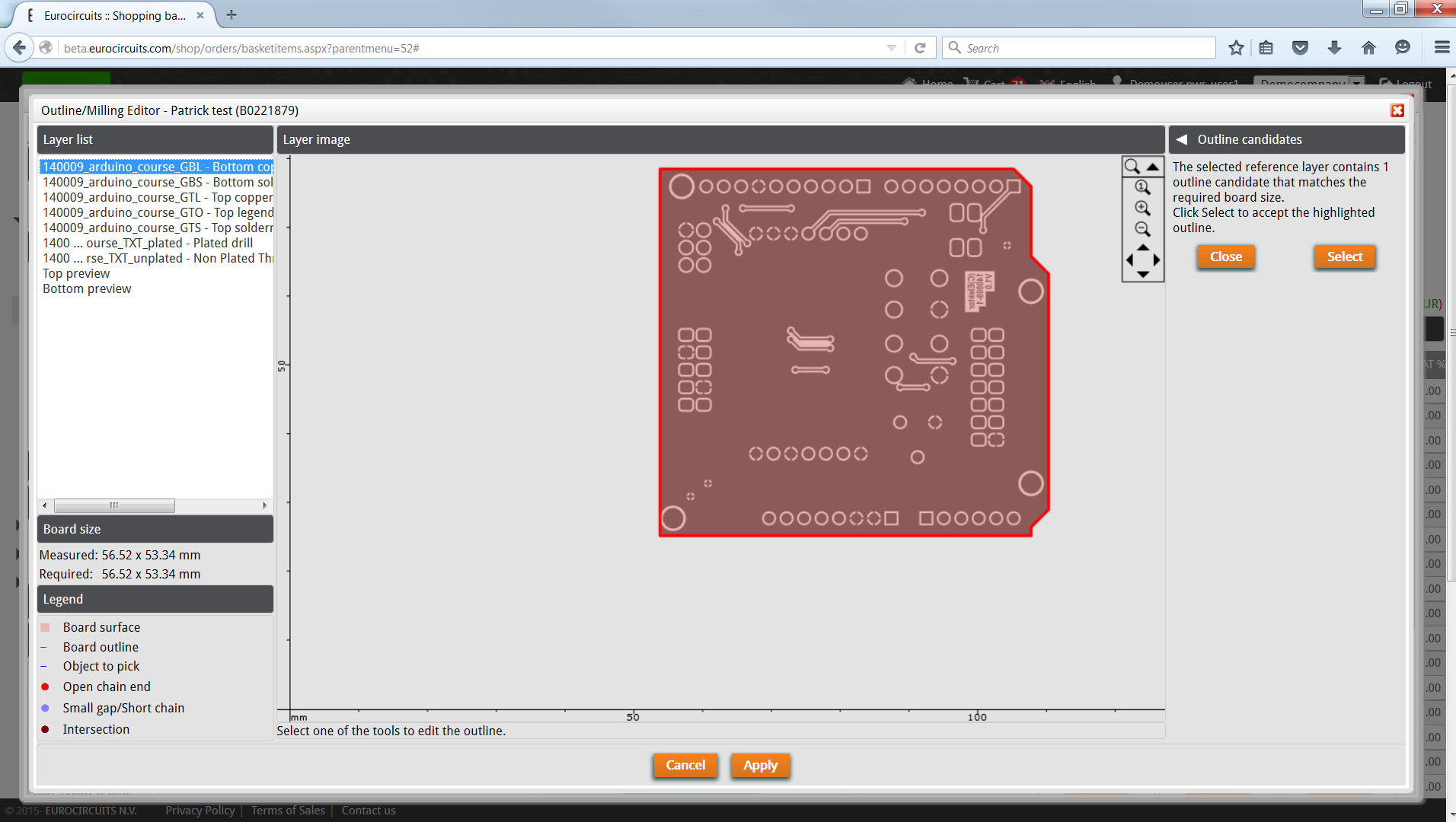Open the browser downloads arrow
1456x822 pixels.
[1334, 48]
